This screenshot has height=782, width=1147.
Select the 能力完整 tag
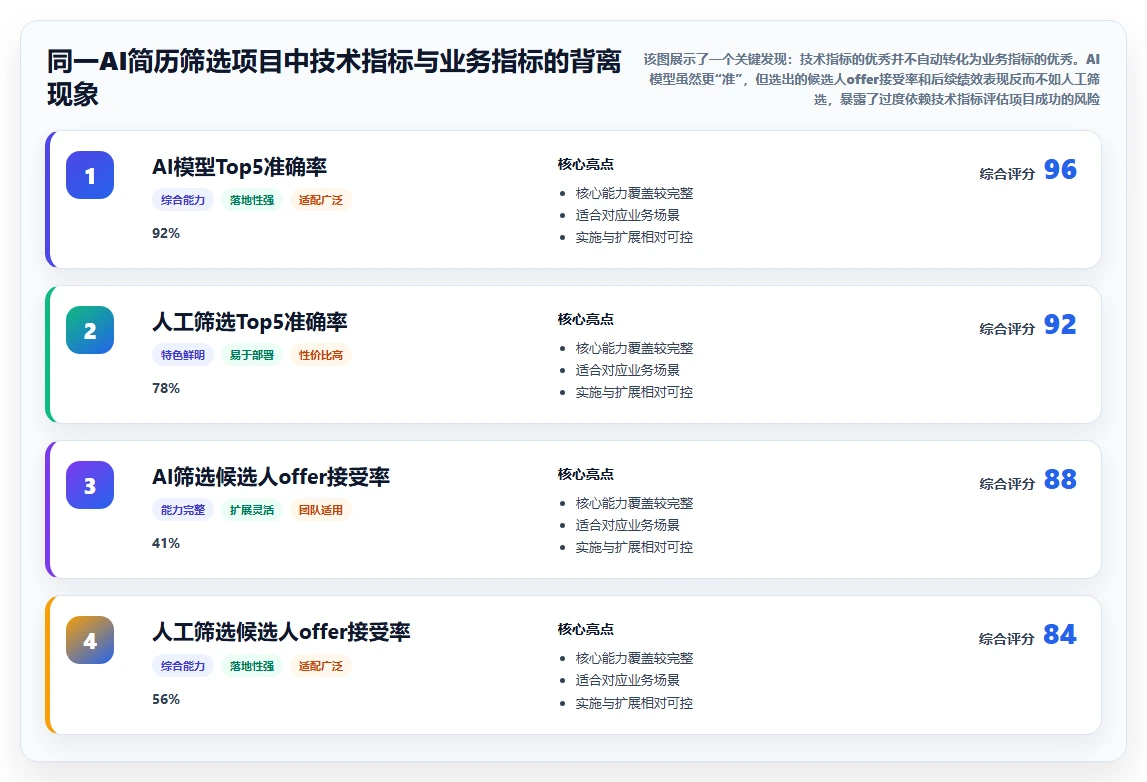(x=183, y=511)
